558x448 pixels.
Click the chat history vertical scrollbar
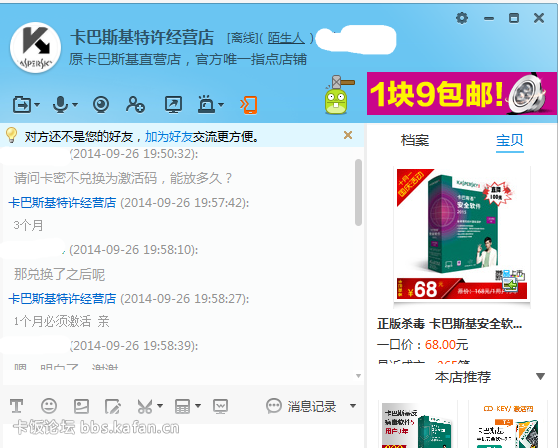coord(358,193)
